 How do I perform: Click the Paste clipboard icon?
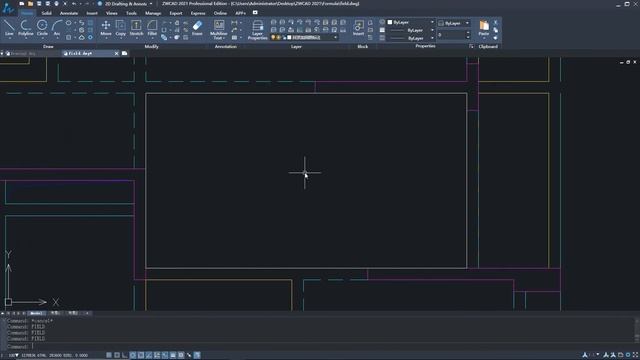(484, 26)
